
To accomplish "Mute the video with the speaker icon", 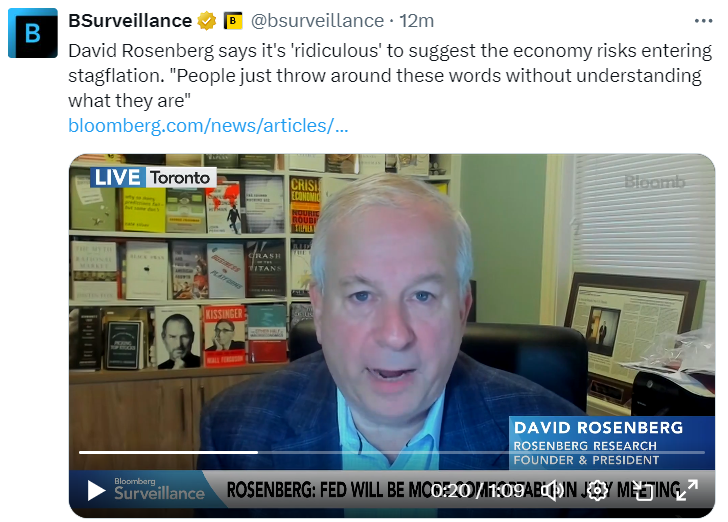I will 554,490.
